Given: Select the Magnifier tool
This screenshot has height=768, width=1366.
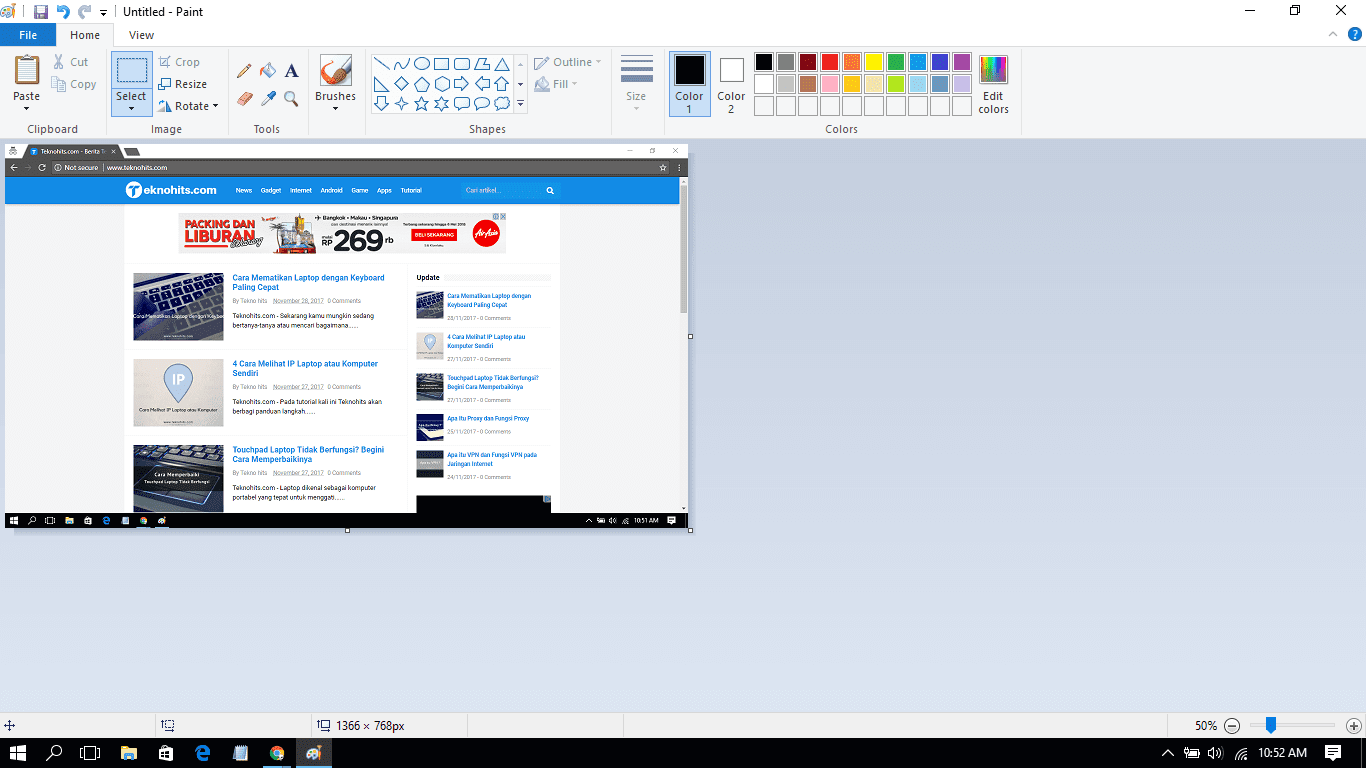Looking at the screenshot, I should (x=291, y=100).
